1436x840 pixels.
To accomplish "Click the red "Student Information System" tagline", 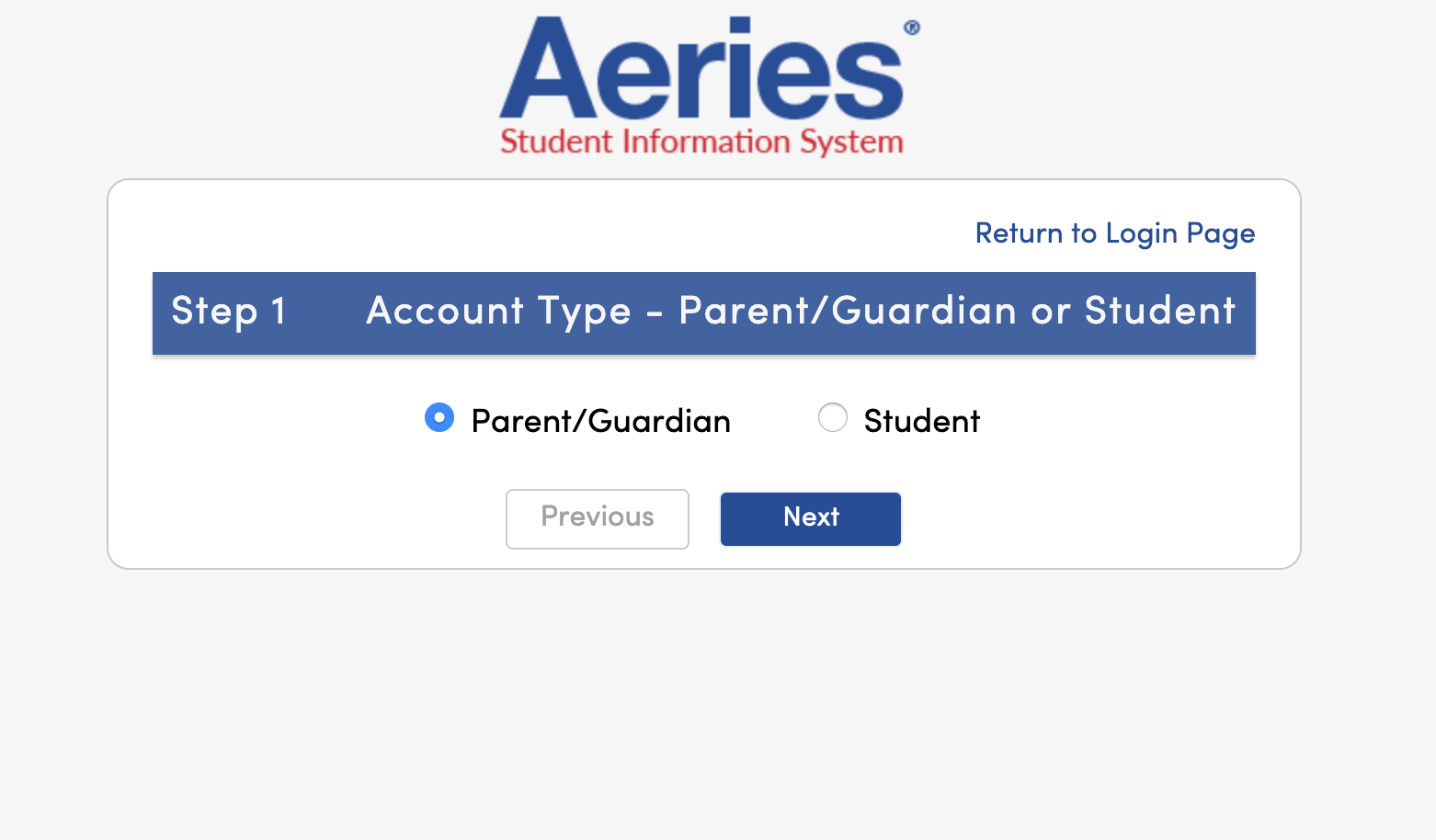I will point(701,142).
